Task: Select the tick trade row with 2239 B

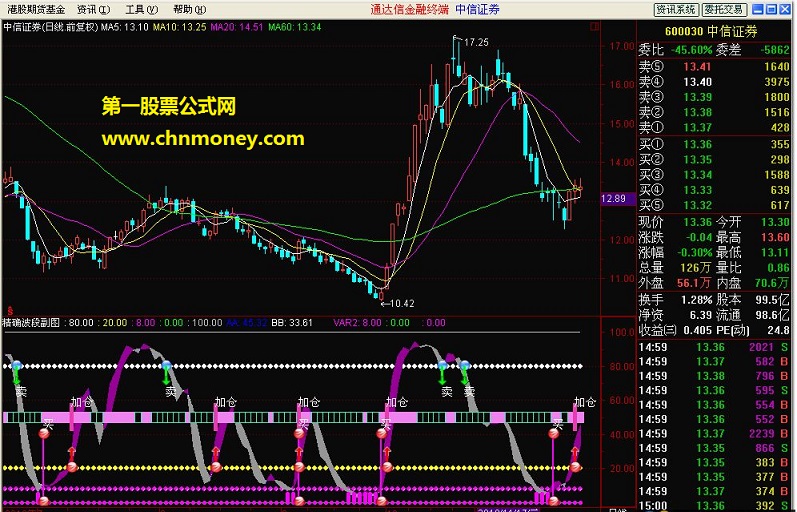Action: (714, 434)
